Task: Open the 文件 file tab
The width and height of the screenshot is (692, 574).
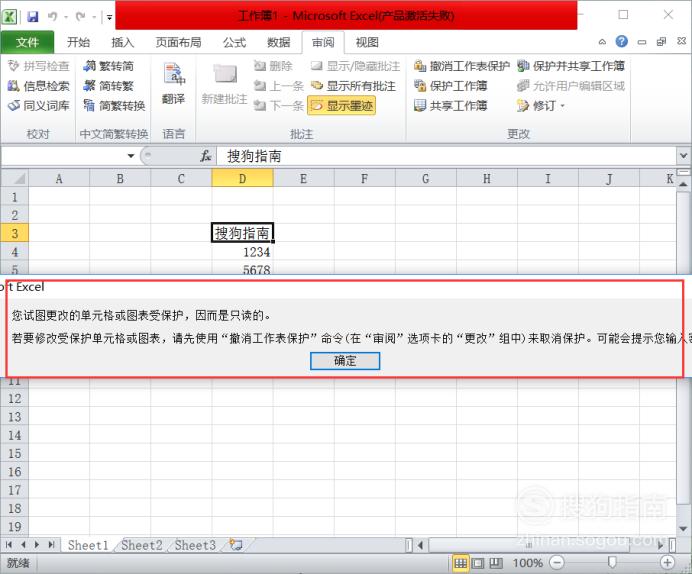Action: coord(27,42)
